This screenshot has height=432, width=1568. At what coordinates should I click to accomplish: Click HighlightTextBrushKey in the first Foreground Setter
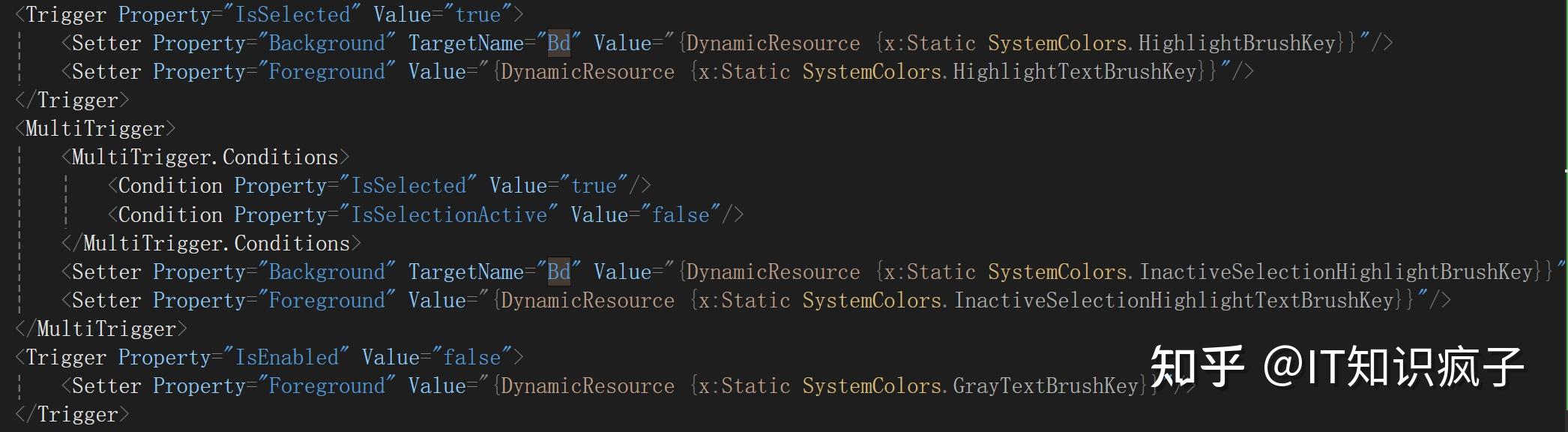coord(1074,72)
